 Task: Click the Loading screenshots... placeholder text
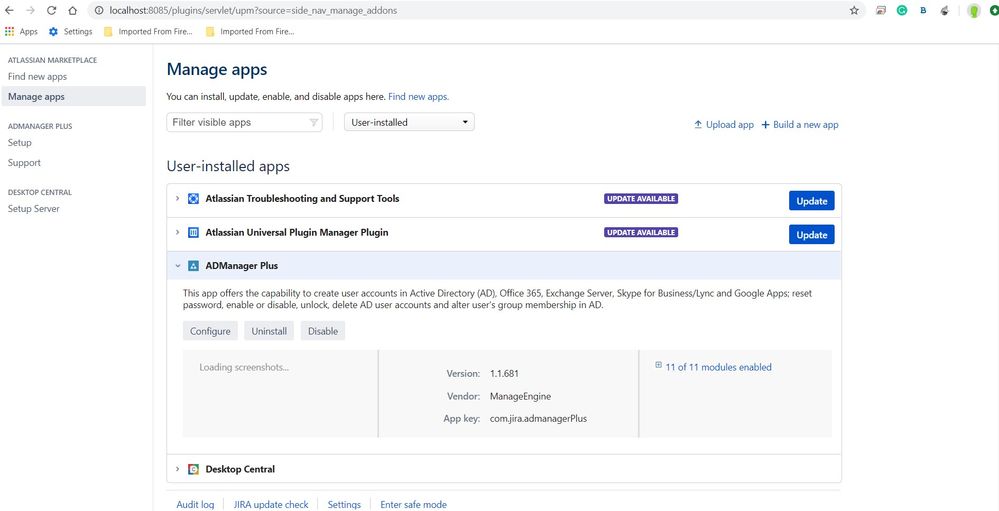[244, 368]
